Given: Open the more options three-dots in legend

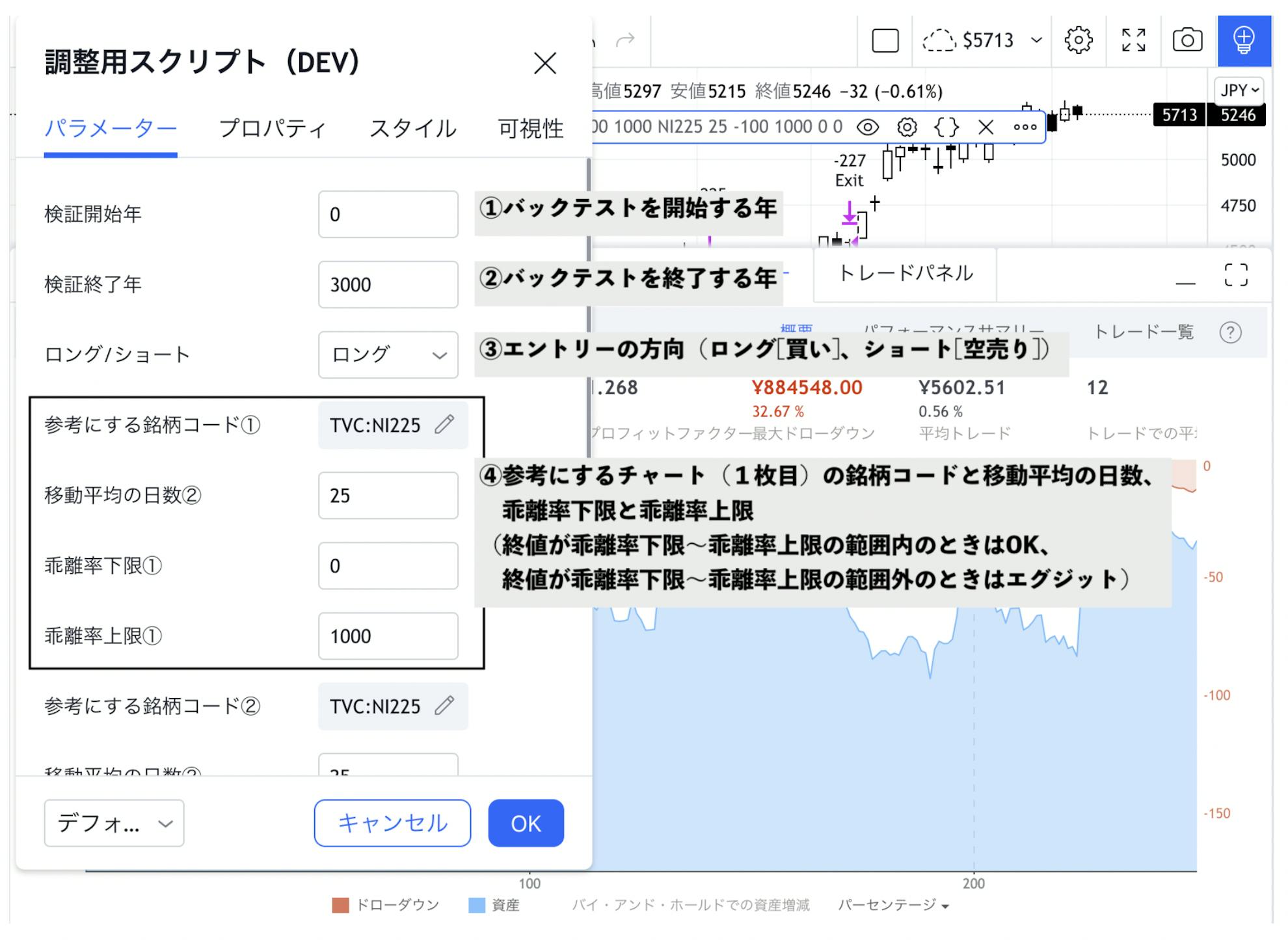Looking at the screenshot, I should click(1025, 127).
